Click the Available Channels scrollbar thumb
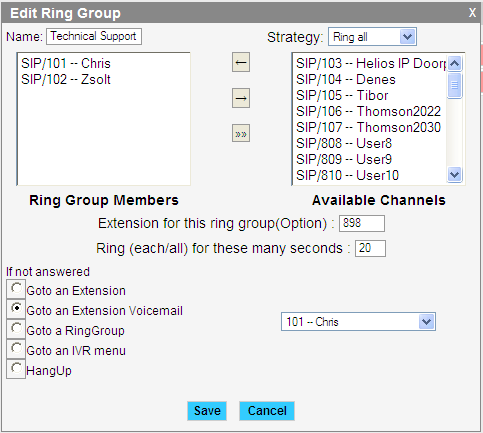Viewport: 483px width, 433px height. 455,85
